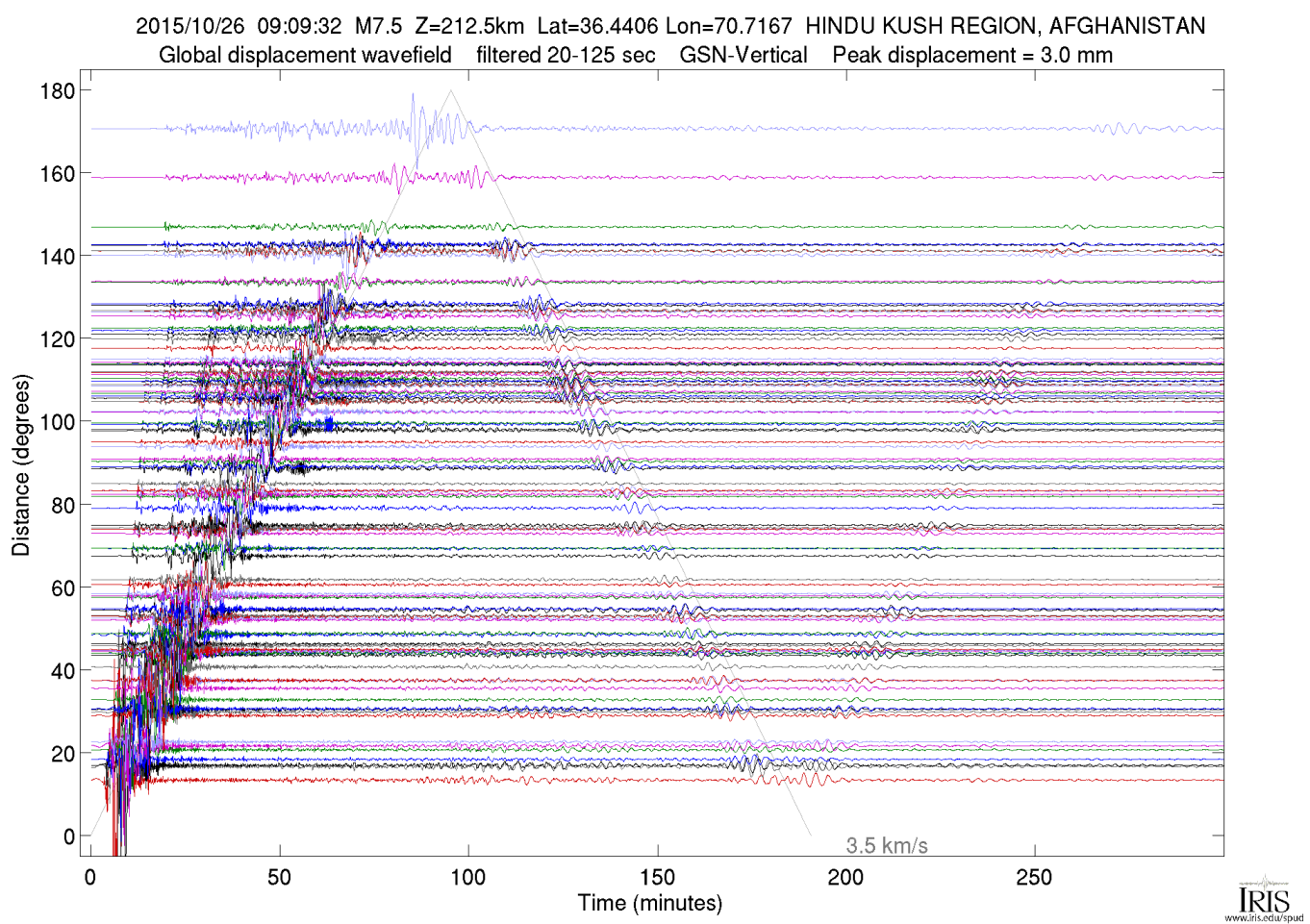Click the 150 tick on the time axis
Screen dimensions: 1310x924
tap(657, 877)
